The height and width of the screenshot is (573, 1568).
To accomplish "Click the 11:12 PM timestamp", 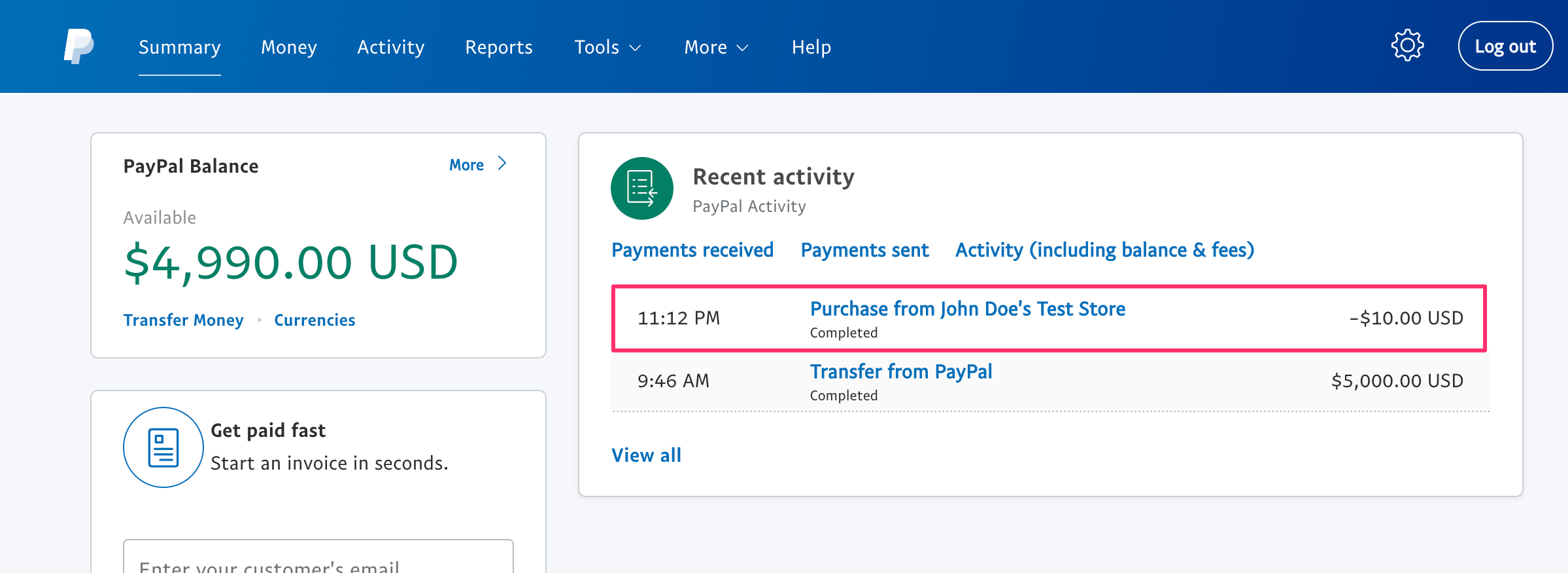I will (679, 318).
